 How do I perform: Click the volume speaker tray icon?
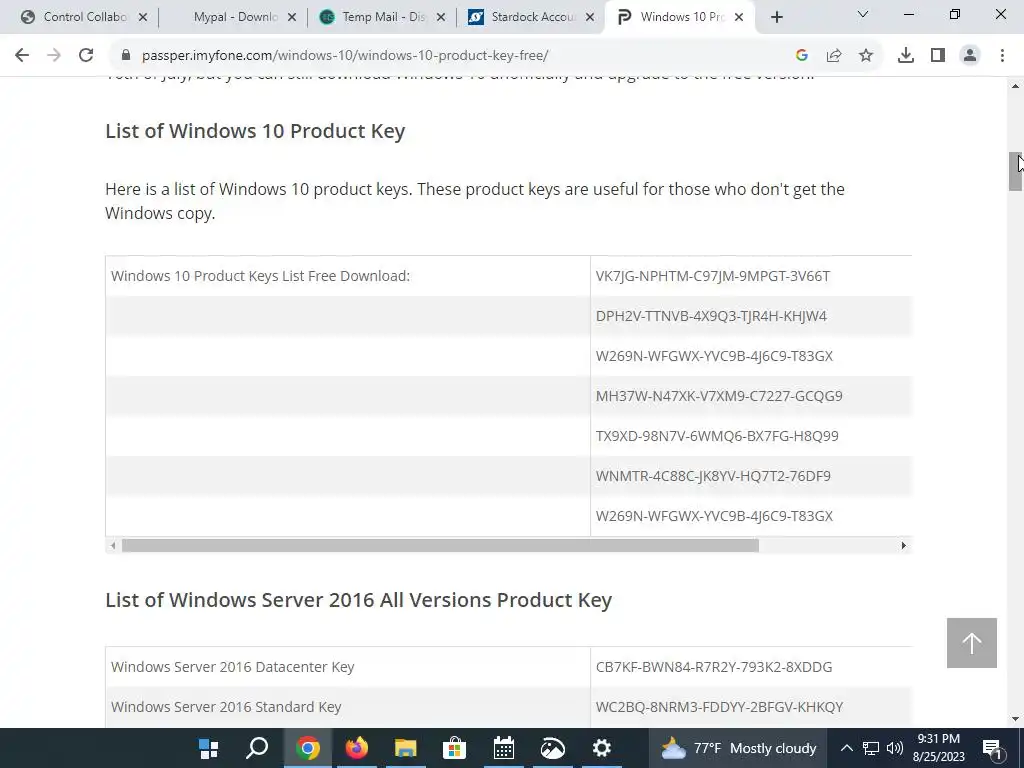pyautogui.click(x=895, y=748)
